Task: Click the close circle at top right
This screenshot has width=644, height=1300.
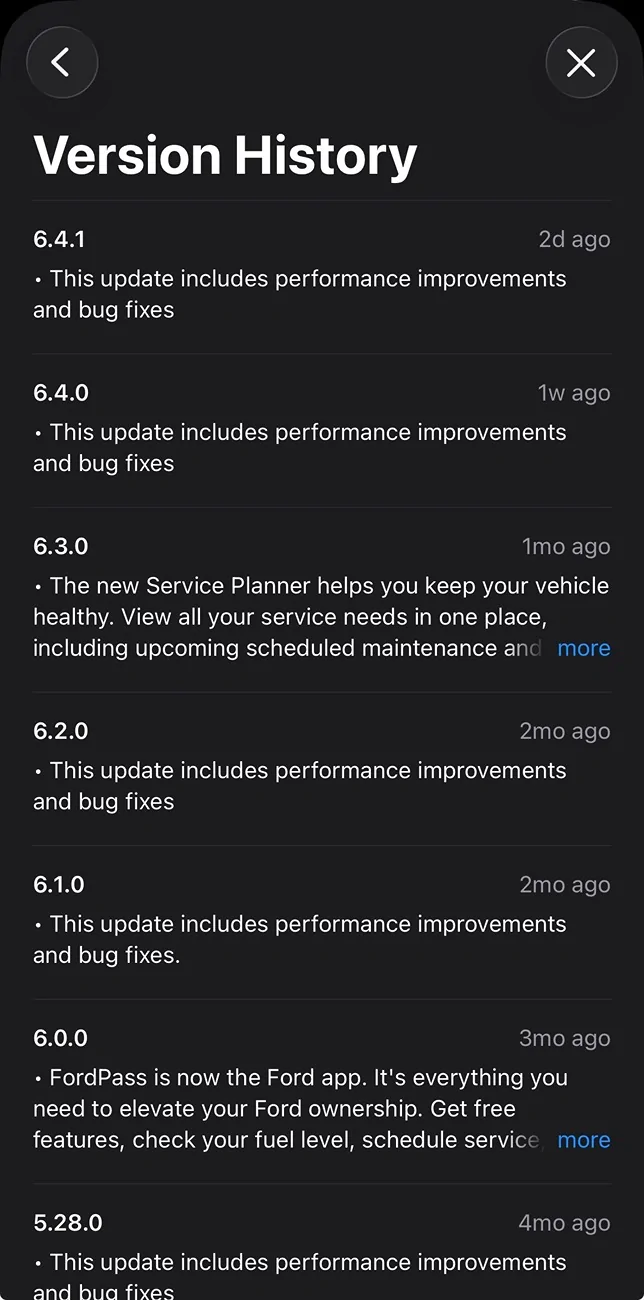Action: coord(581,62)
